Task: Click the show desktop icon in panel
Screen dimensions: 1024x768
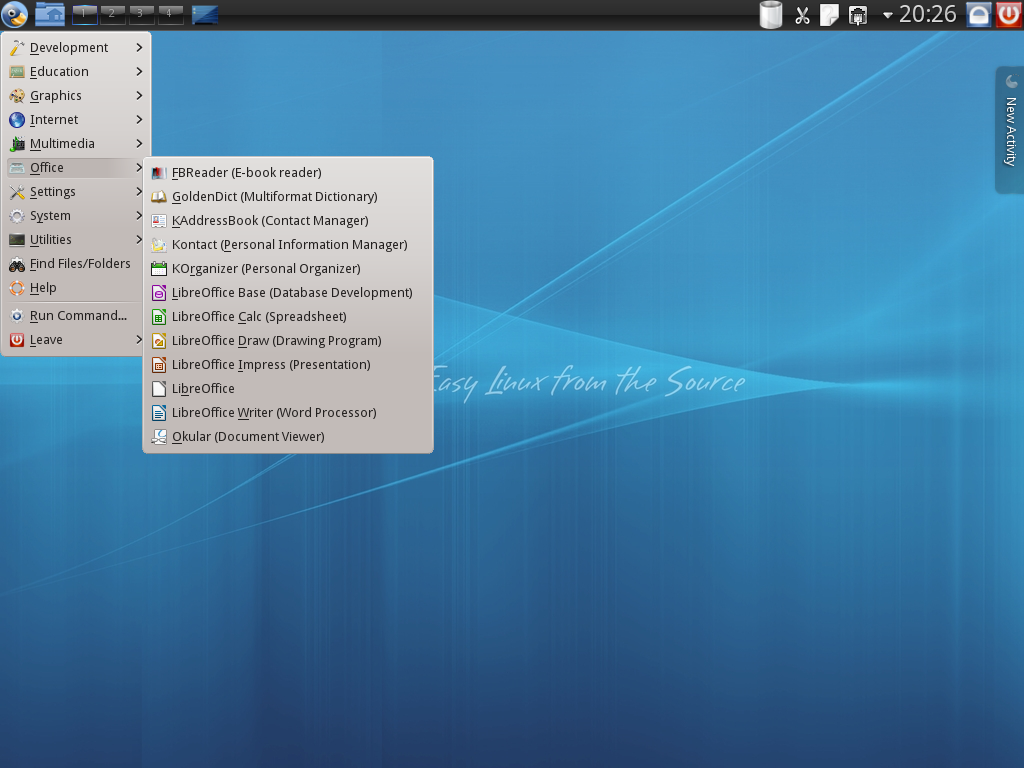Action: click(x=204, y=14)
